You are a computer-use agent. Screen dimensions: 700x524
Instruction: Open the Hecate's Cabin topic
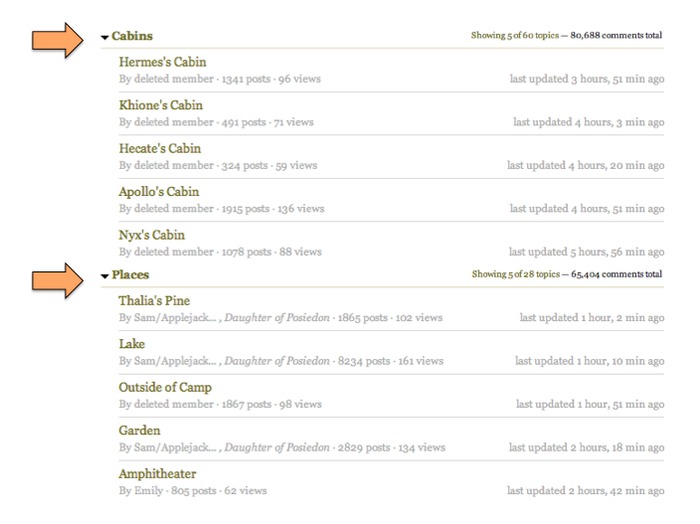tap(160, 149)
